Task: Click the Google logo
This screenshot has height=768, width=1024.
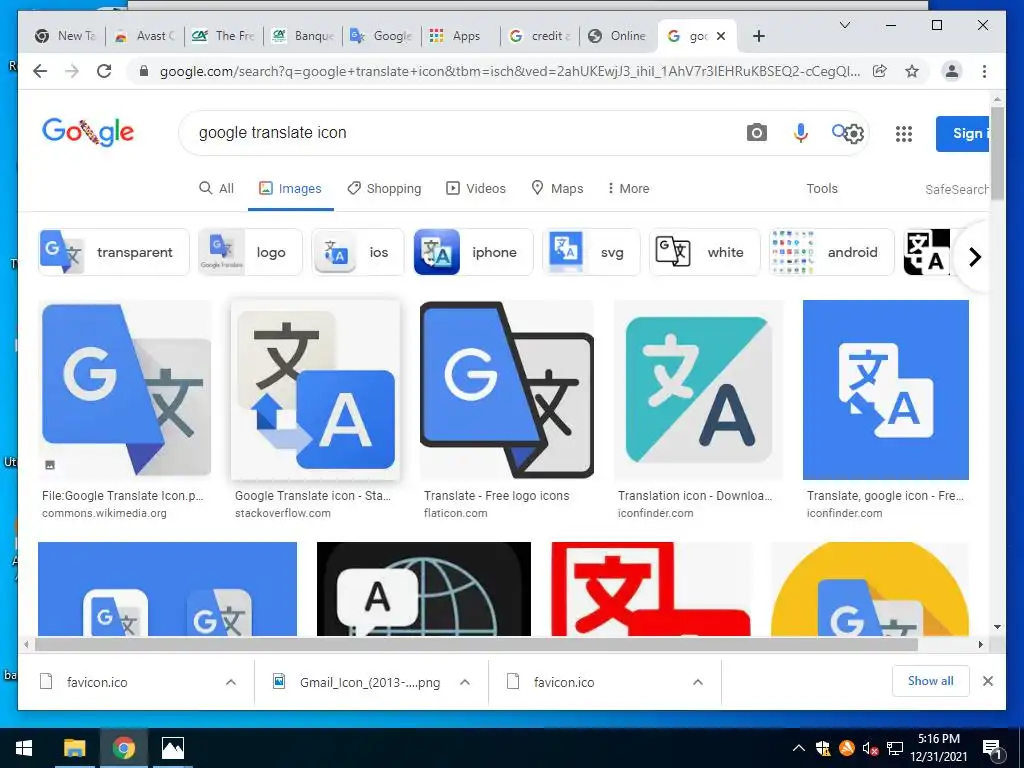Action: tap(88, 133)
